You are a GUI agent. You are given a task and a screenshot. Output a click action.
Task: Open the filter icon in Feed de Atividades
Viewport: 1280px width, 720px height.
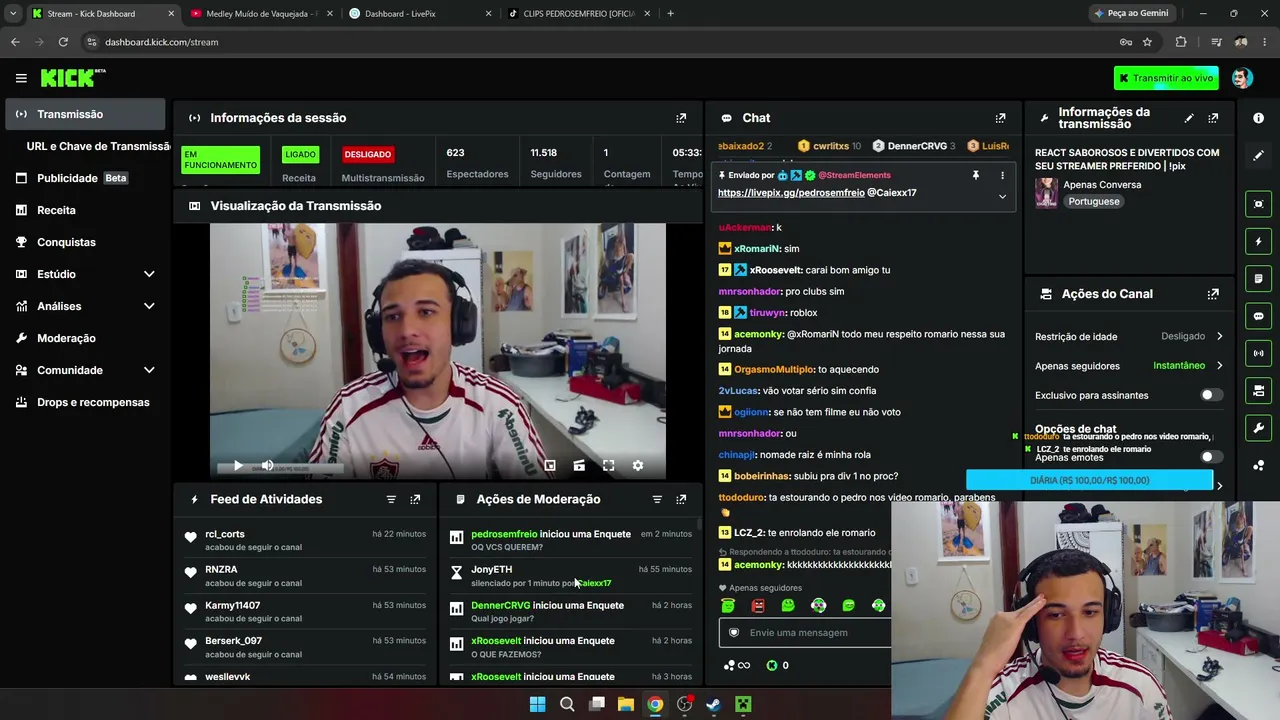coord(391,499)
